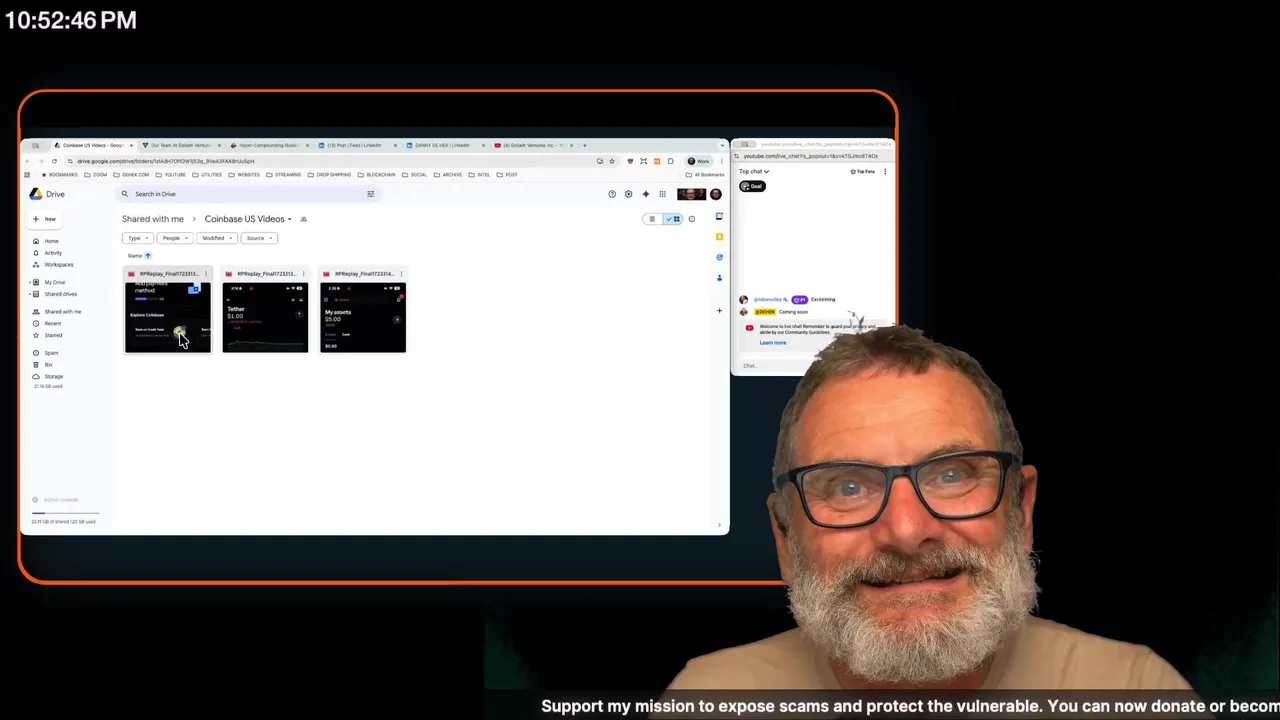This screenshot has width=1280, height=720.
Task: Open more actions for first RPReplay video
Action: point(206,273)
